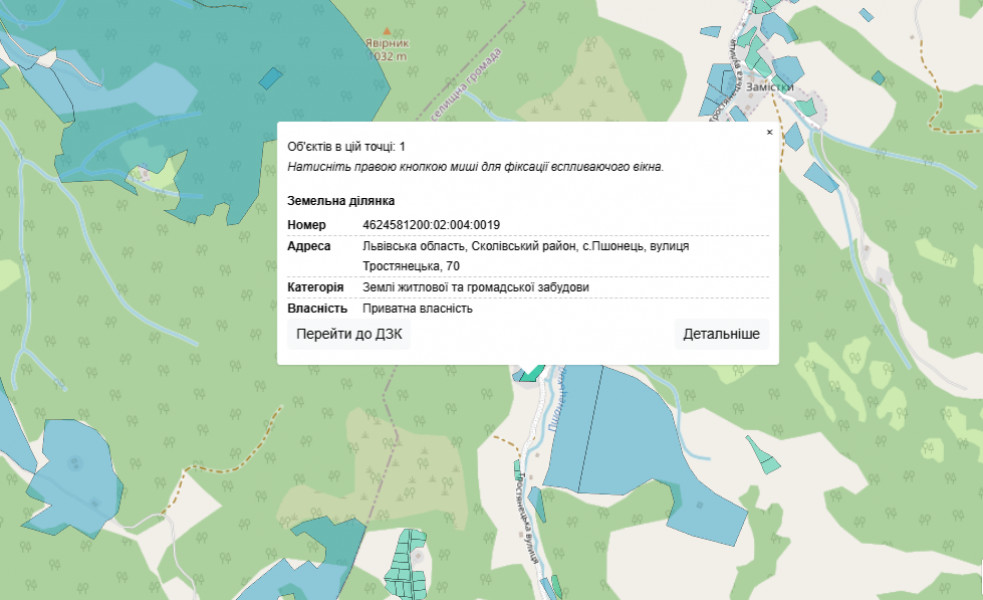This screenshot has height=600, width=983.
Task: Click the 'Землі житлової та громадської забудови' category value
Action: tap(475, 288)
